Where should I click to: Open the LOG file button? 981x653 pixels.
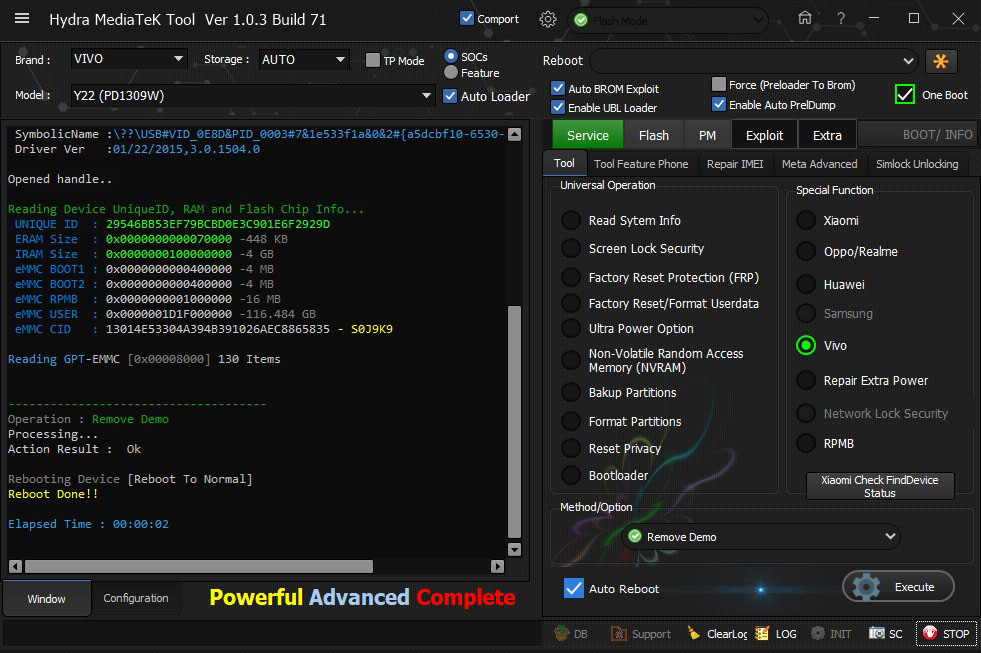(x=776, y=634)
